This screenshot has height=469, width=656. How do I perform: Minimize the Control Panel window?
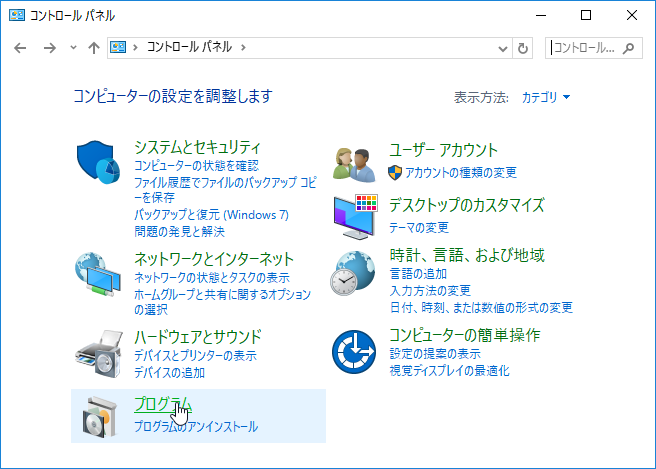point(541,15)
